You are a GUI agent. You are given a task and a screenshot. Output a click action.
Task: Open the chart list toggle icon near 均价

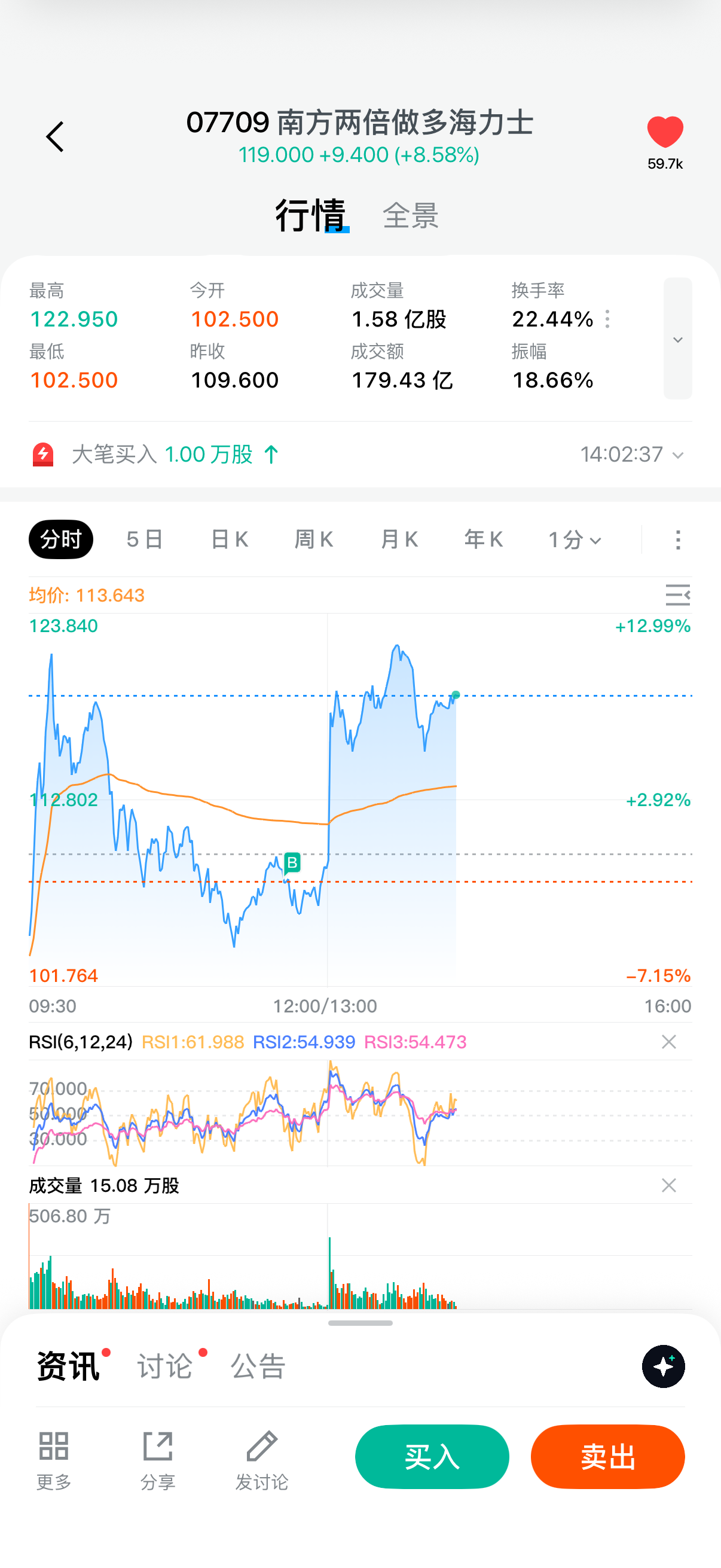pos(677,594)
